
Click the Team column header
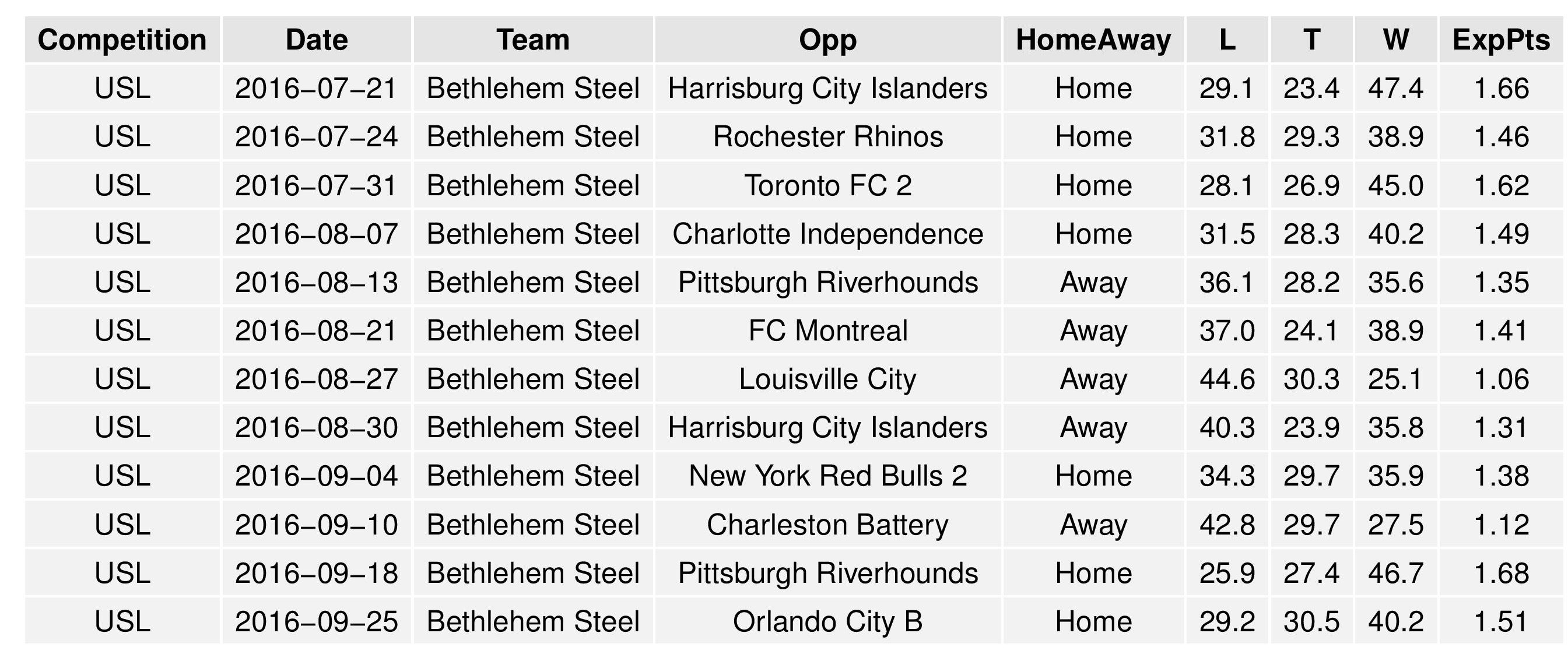533,40
